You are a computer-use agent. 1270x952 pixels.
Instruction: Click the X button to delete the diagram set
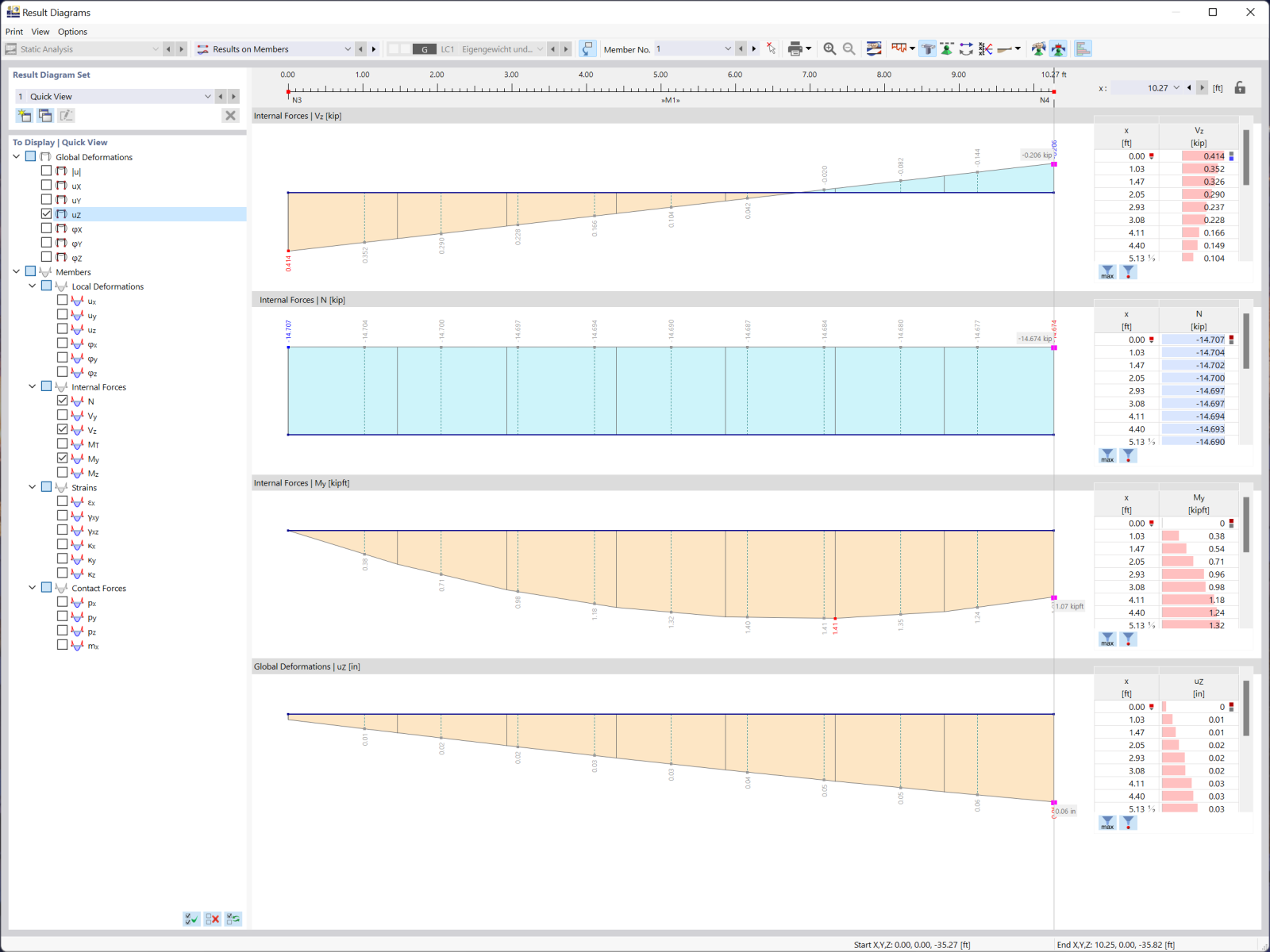click(x=230, y=115)
